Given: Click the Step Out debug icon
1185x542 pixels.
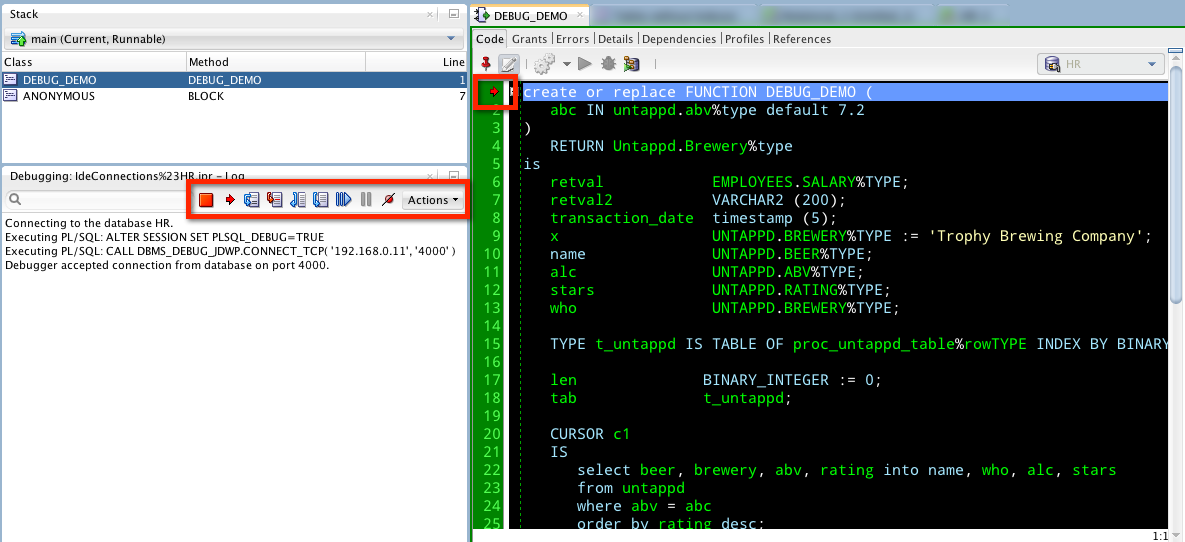Looking at the screenshot, I should pyautogui.click(x=298, y=200).
